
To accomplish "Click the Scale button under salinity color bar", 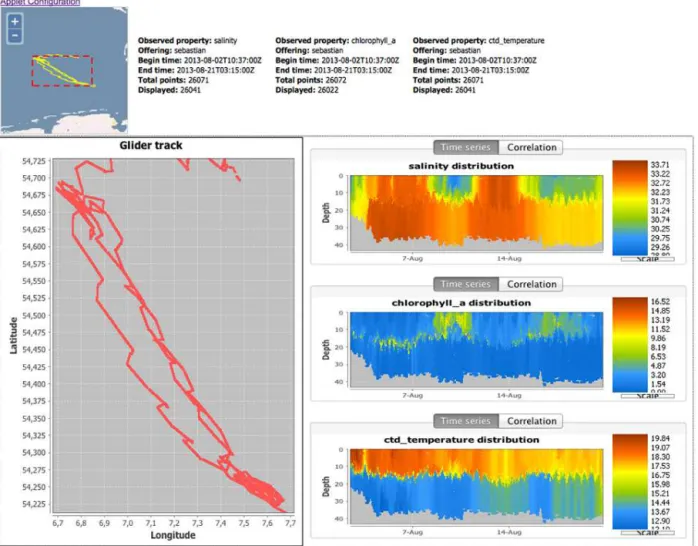I will [x=648, y=259].
